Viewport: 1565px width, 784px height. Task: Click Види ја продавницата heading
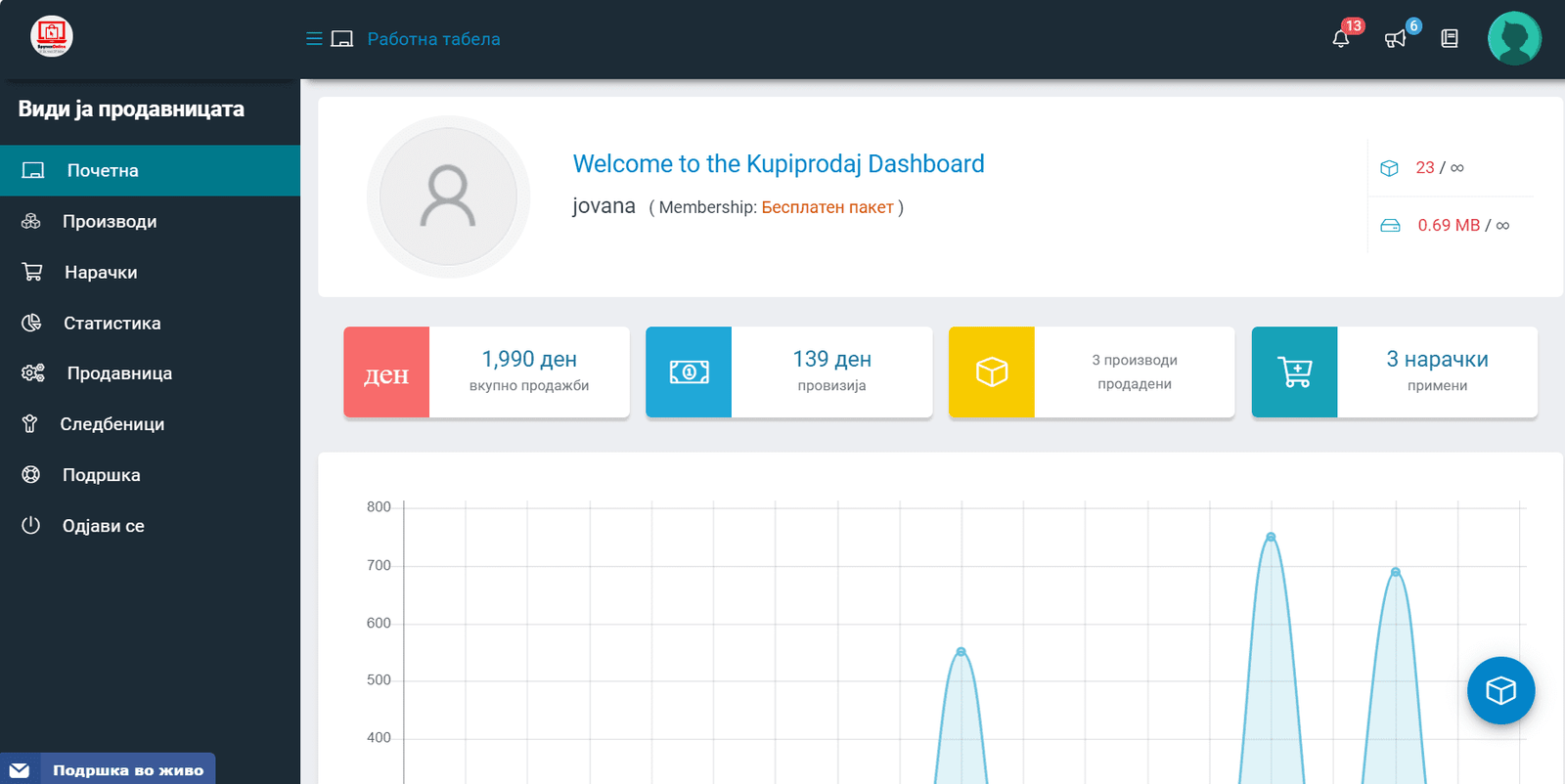[x=131, y=109]
